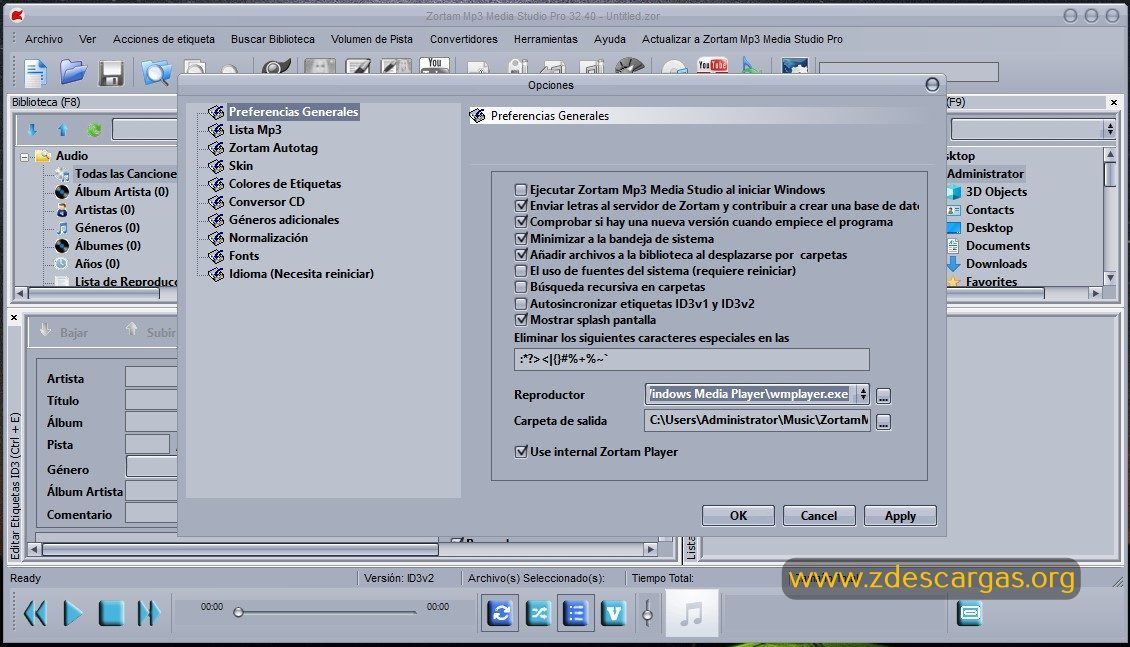Browse for Carpeta de salida folder

pos(884,421)
